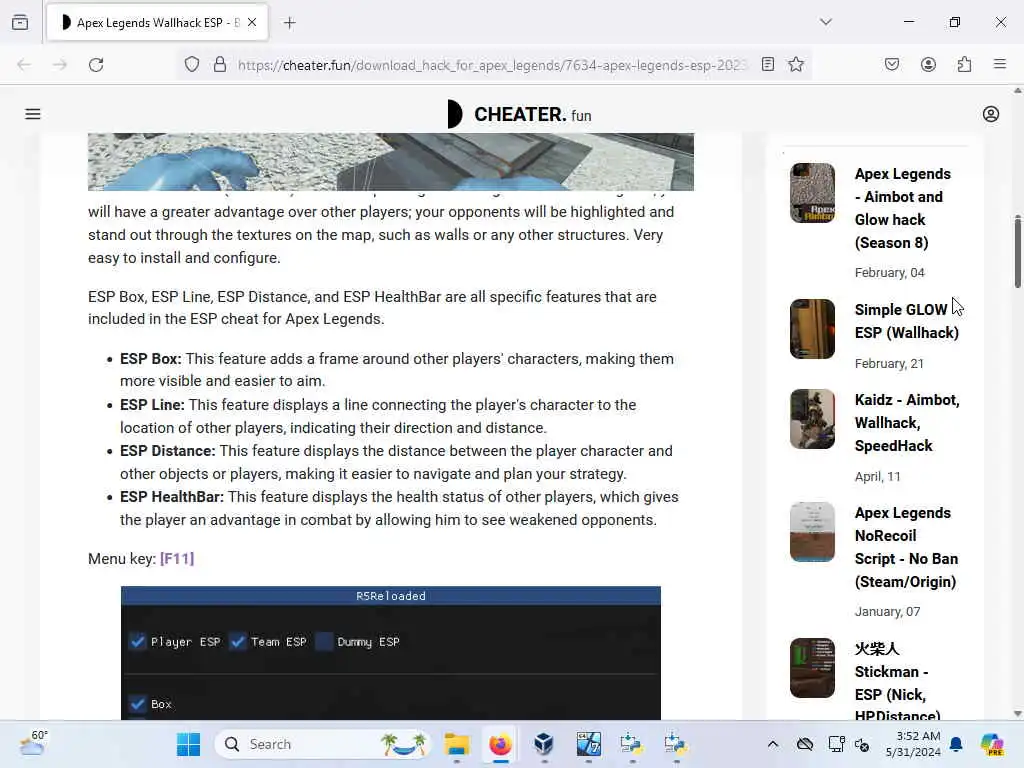
Task: Click the taskbar Search box
Action: pyautogui.click(x=322, y=744)
